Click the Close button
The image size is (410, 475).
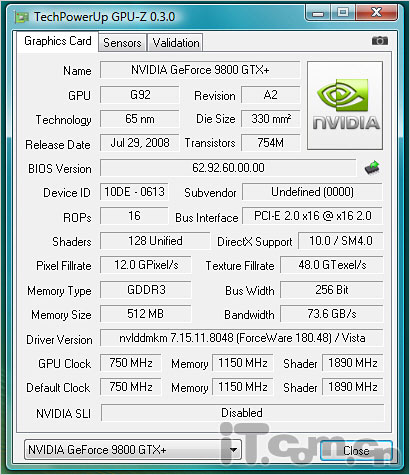tap(356, 451)
